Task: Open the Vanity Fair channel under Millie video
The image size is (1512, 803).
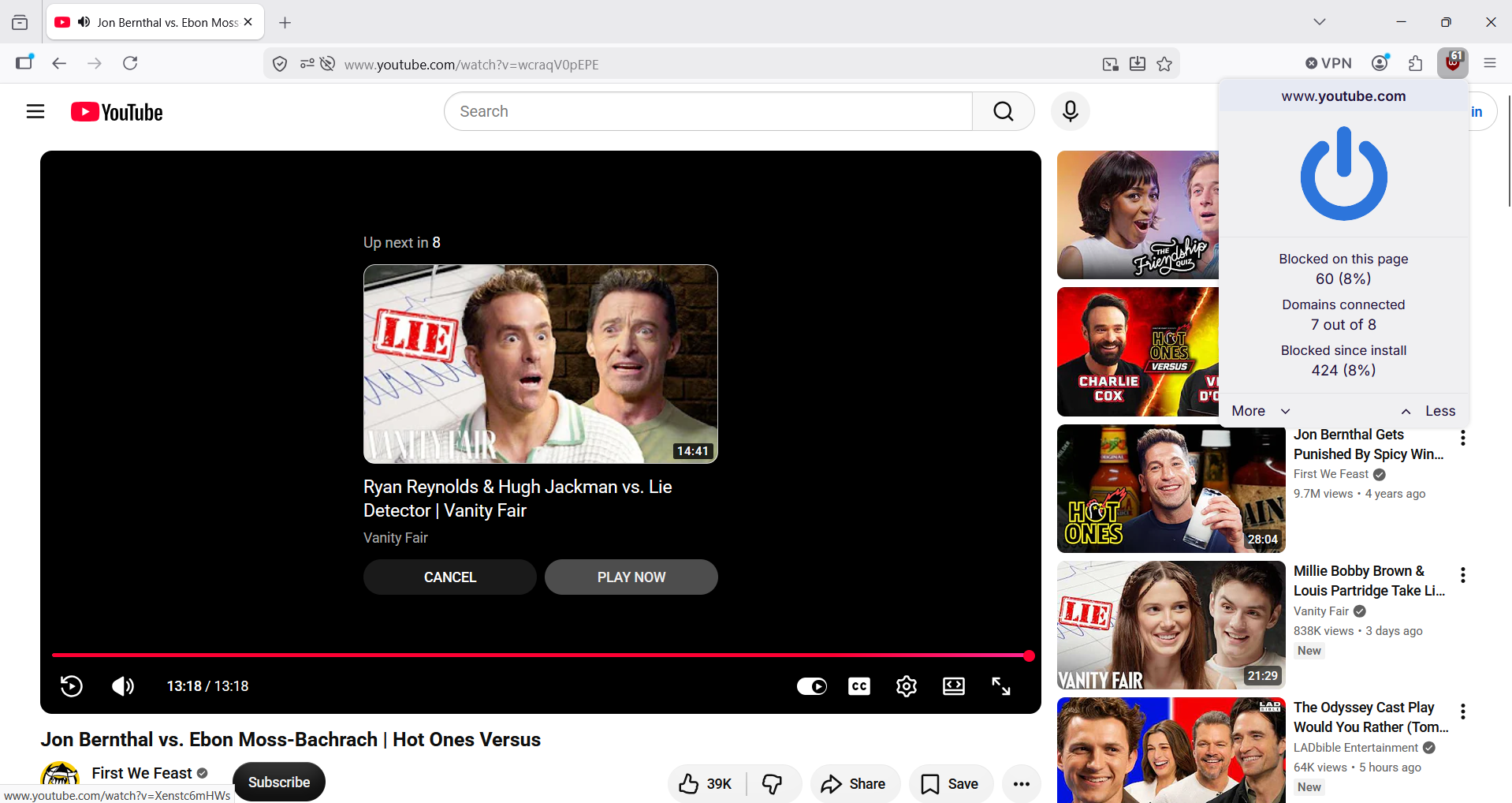Action: pos(1321,611)
